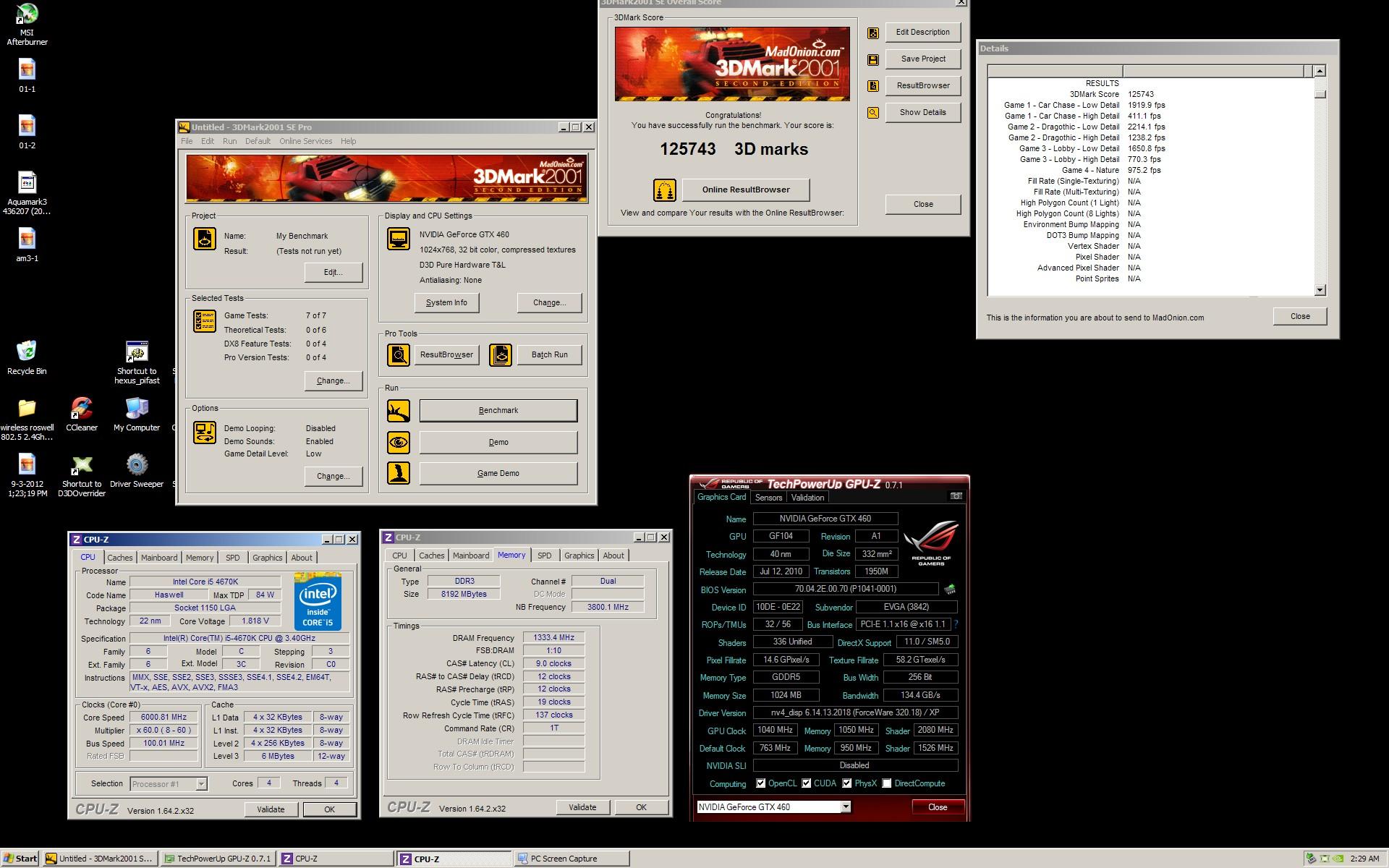The height and width of the screenshot is (868, 1389).
Task: Expand the Processor #1 selection dropdown in CPU-Z
Action: click(201, 784)
